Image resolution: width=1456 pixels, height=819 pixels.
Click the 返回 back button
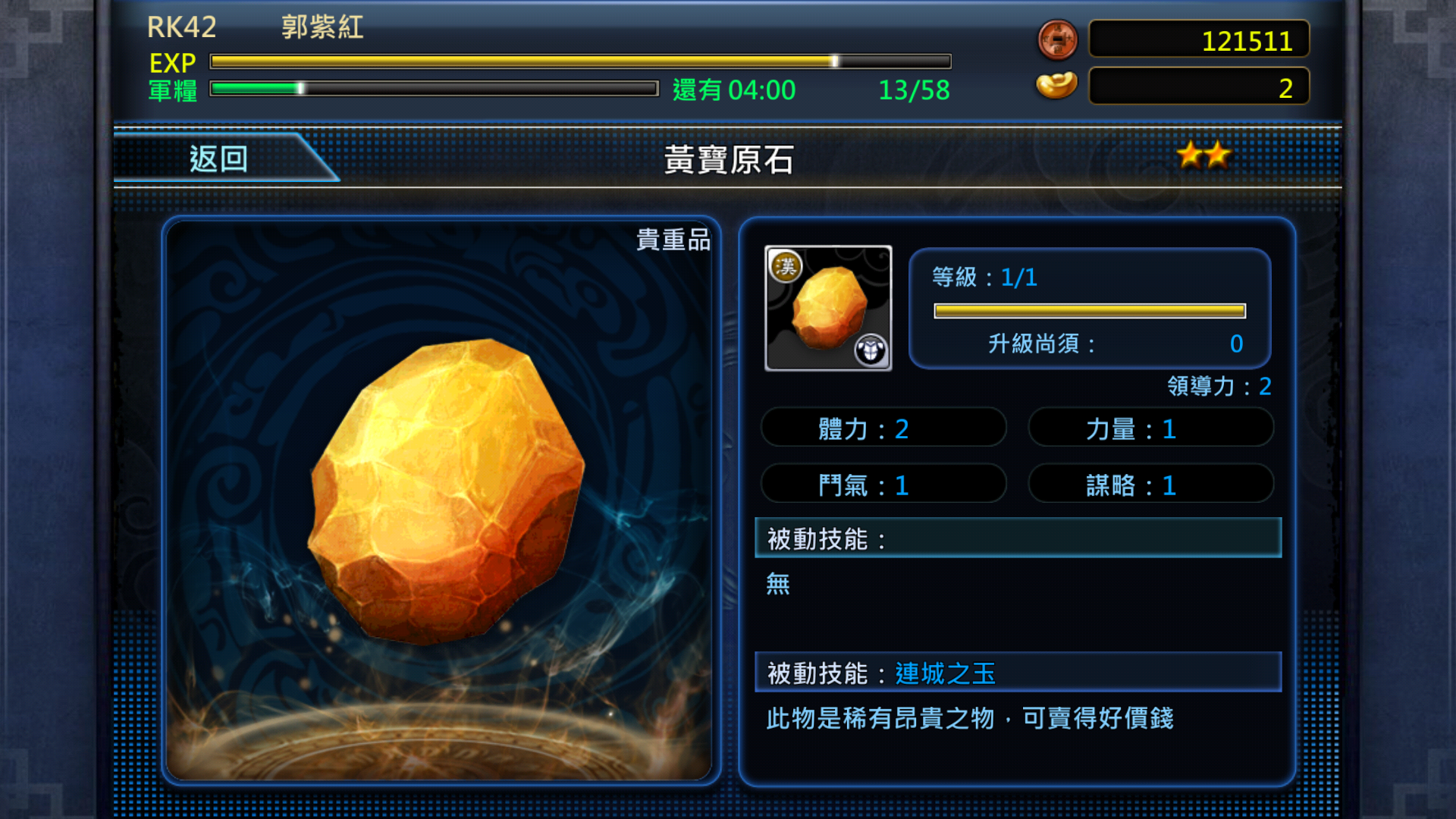220,158
